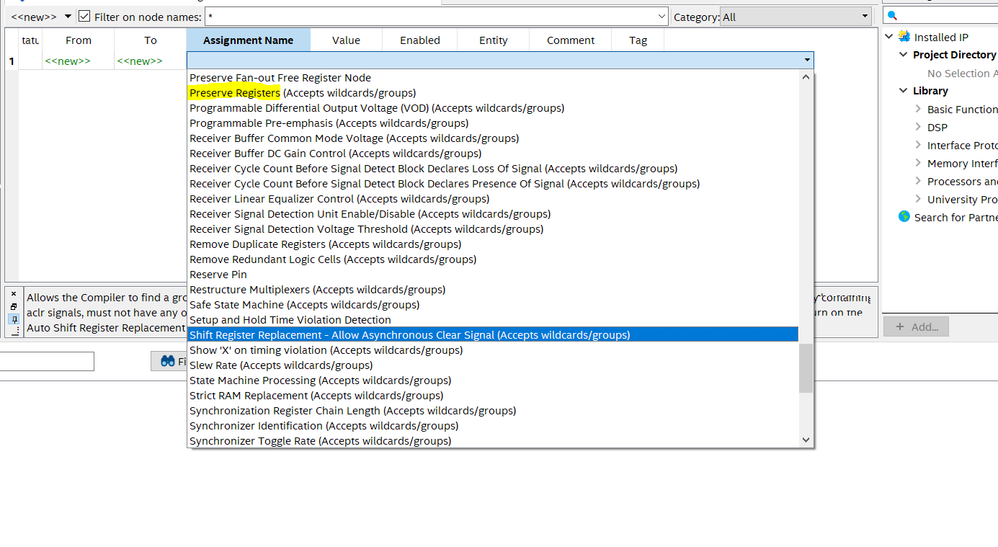Click the globe icon beside Search for Partner IP

[904, 217]
